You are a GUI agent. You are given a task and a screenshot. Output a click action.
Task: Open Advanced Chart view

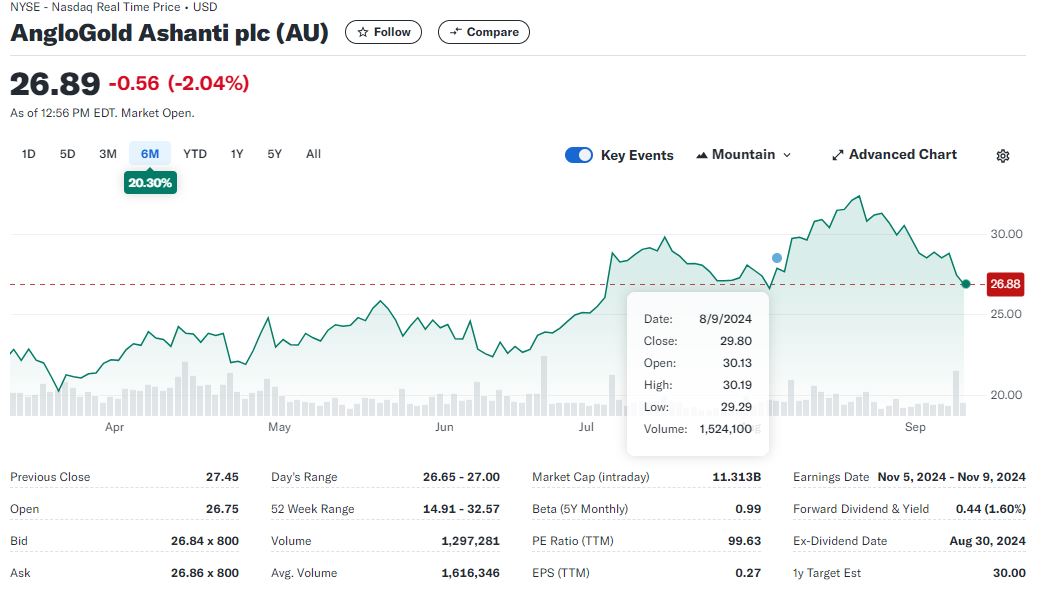894,155
